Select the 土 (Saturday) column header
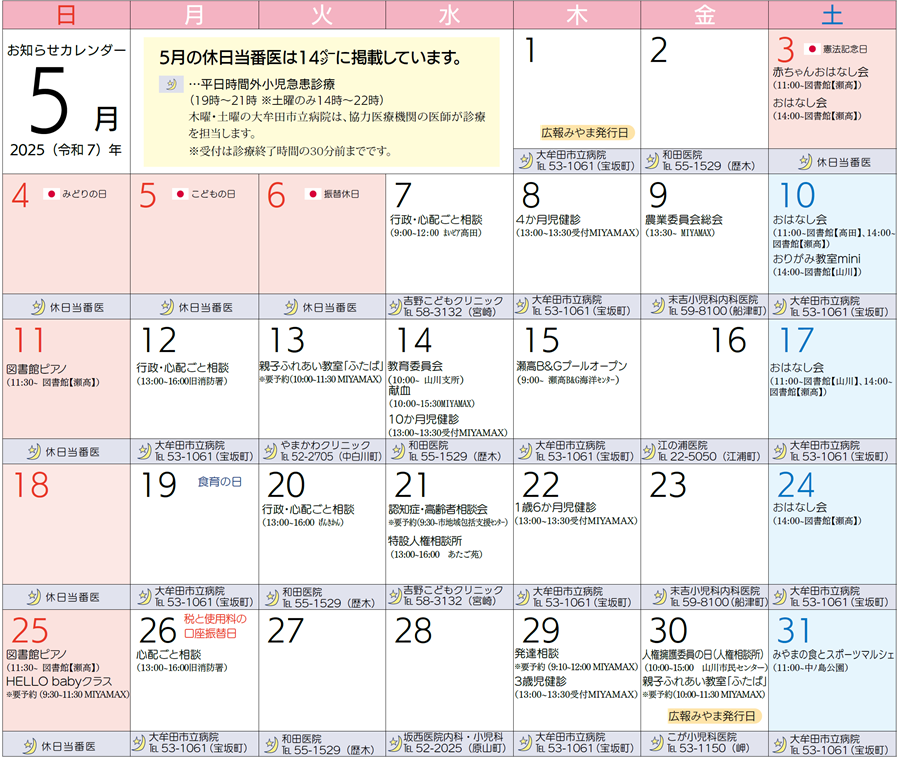The width and height of the screenshot is (900, 759). click(x=832, y=14)
